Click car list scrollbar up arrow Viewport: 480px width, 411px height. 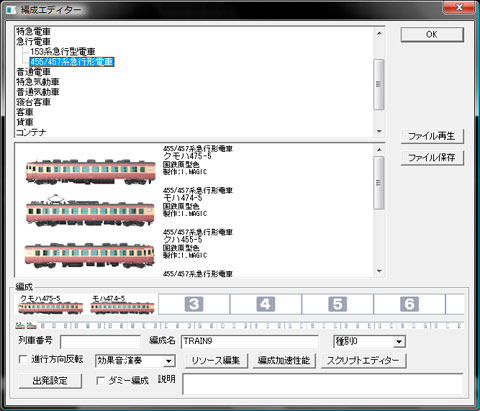(379, 150)
